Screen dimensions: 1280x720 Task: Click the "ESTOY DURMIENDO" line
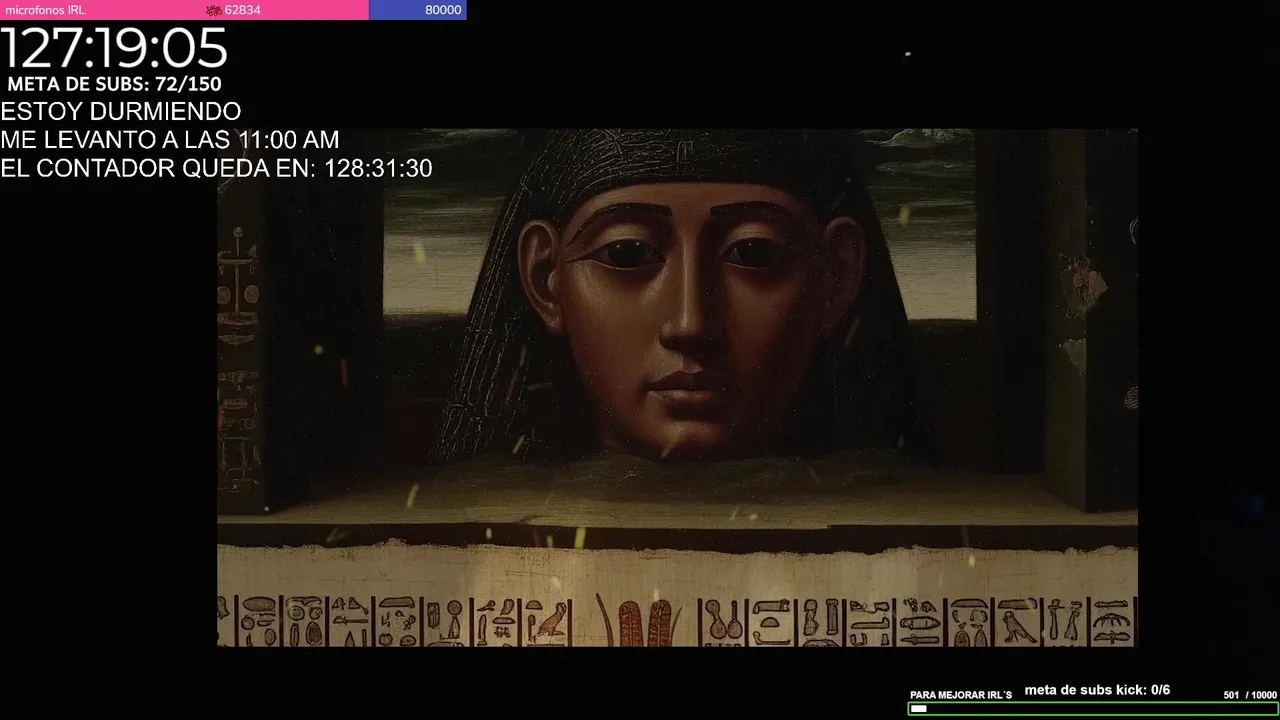coord(121,112)
